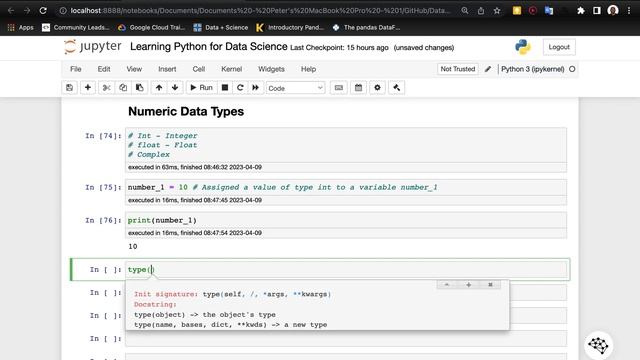Image resolution: width=640 pixels, height=360 pixels.
Task: Open the Widgets menu
Action: coord(271,69)
